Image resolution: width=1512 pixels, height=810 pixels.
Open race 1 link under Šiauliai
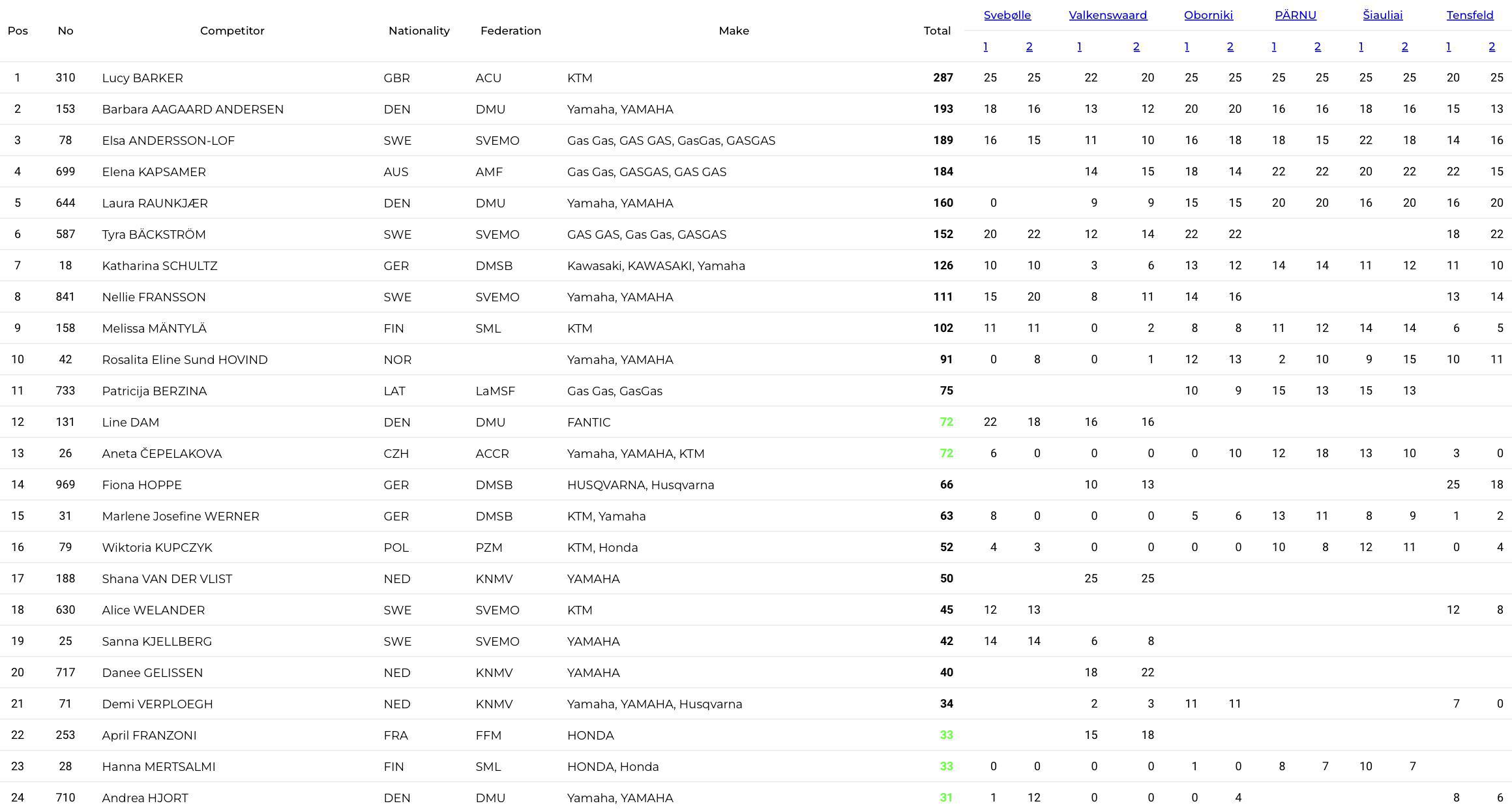point(1361,46)
